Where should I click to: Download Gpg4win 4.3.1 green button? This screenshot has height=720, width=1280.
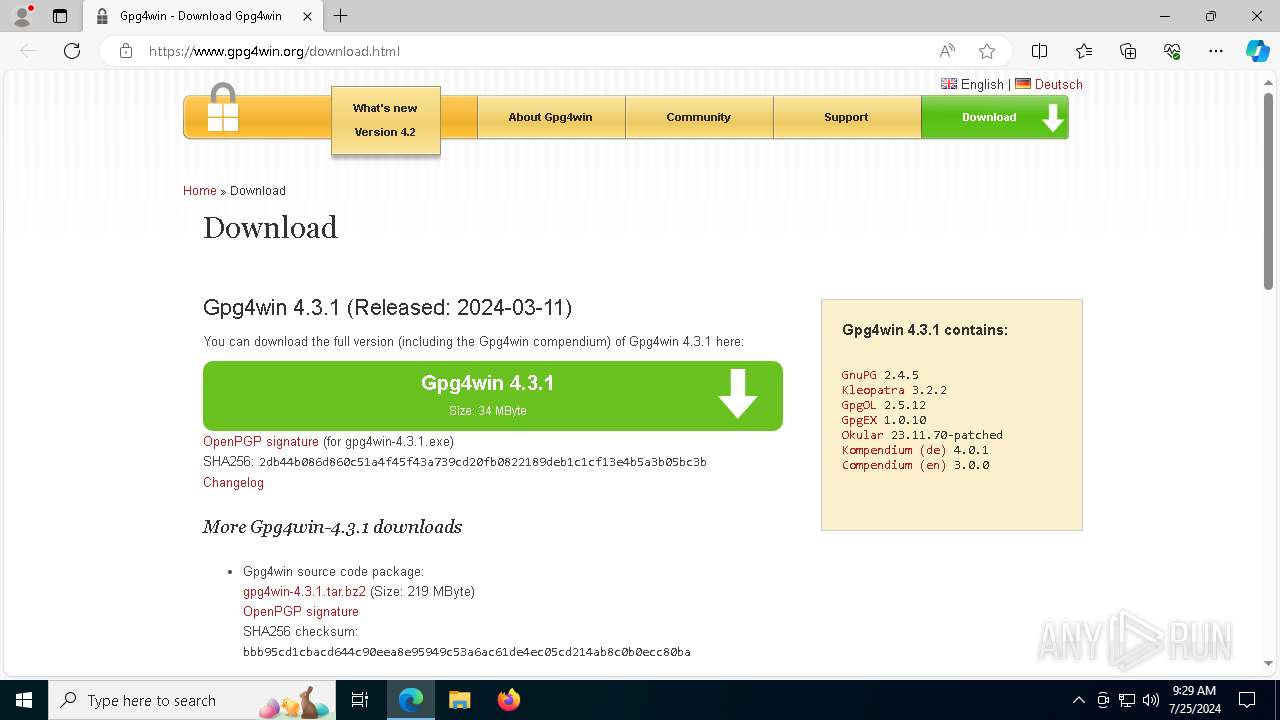[492, 396]
